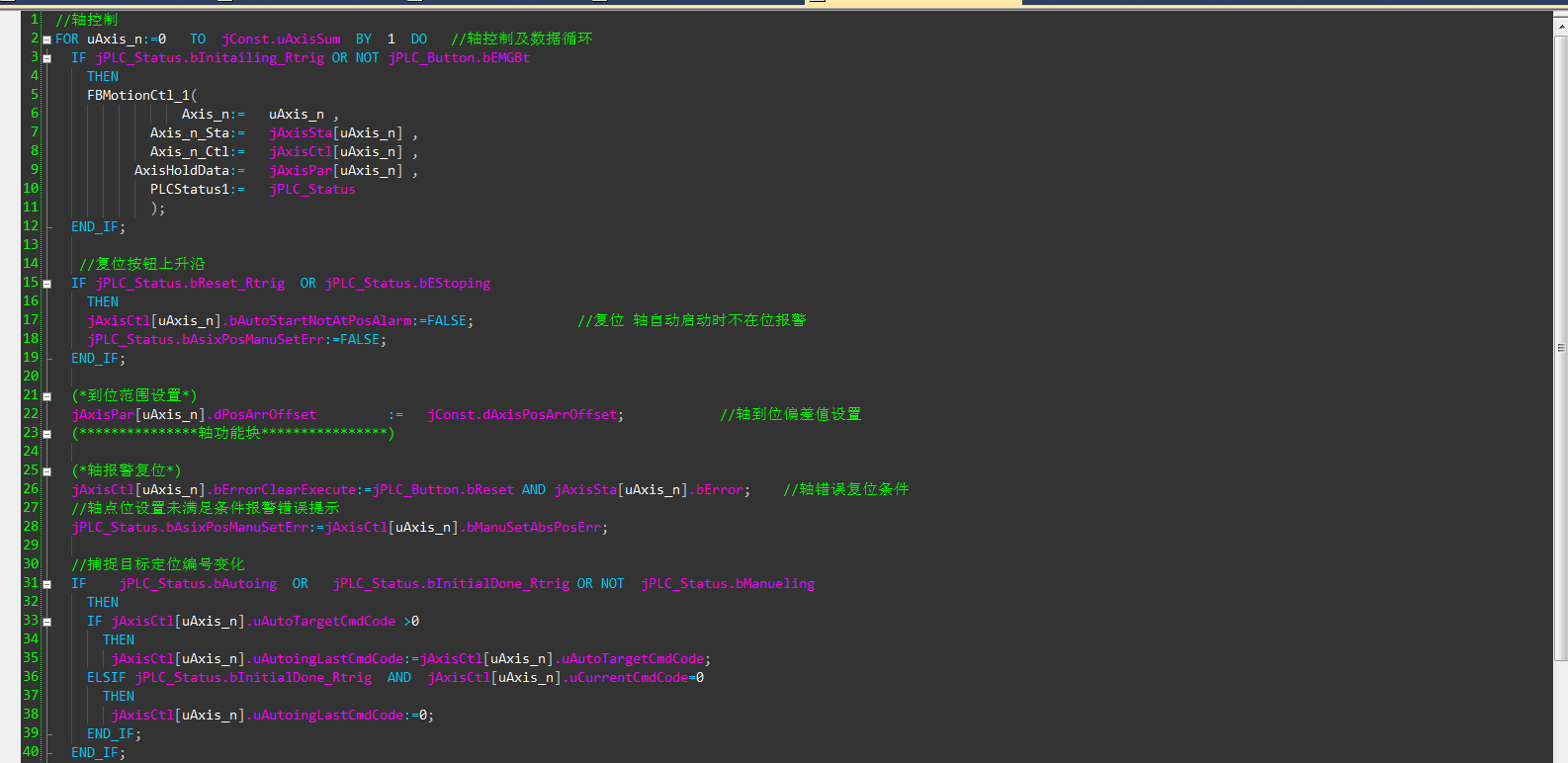Click the splitter grip on the right edge
Viewport: 1568px width, 763px height.
pos(1561,348)
